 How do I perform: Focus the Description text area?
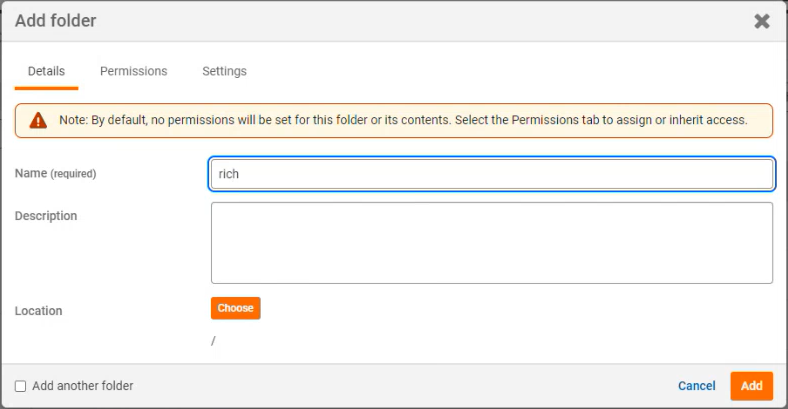click(490, 242)
